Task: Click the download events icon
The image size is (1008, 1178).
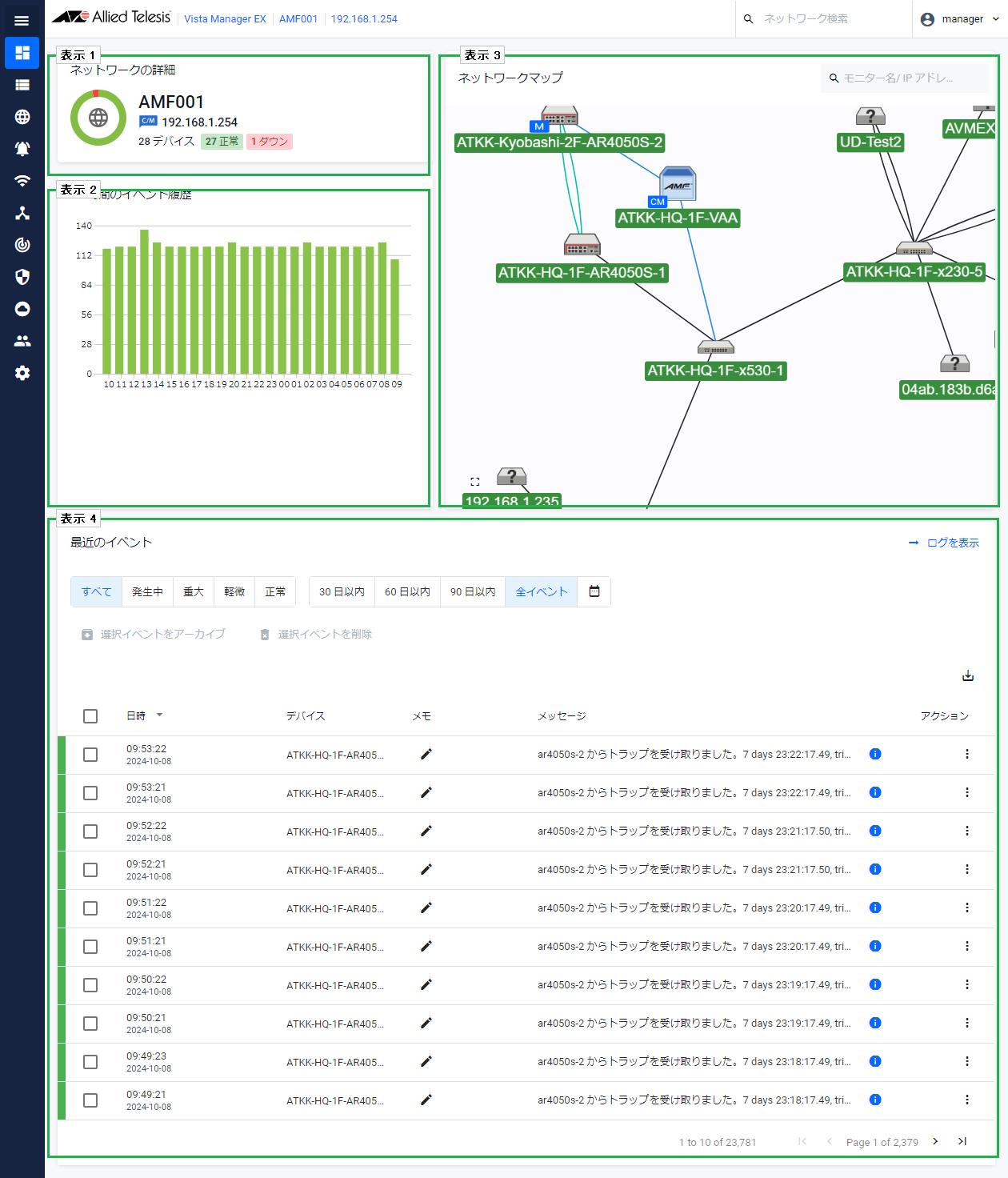Action: point(968,675)
